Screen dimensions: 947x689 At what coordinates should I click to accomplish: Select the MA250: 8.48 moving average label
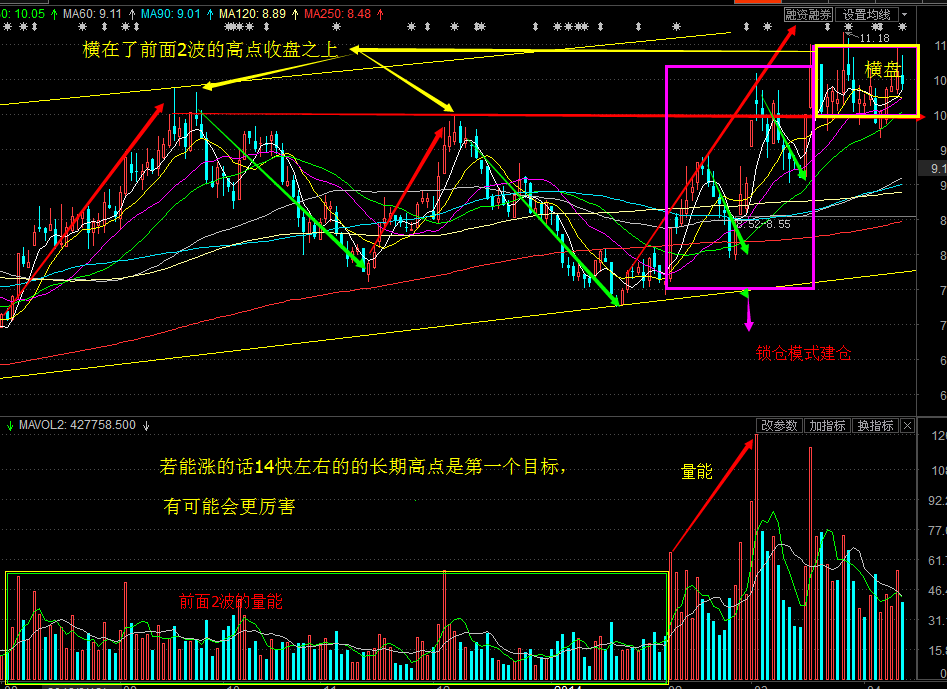(338, 14)
